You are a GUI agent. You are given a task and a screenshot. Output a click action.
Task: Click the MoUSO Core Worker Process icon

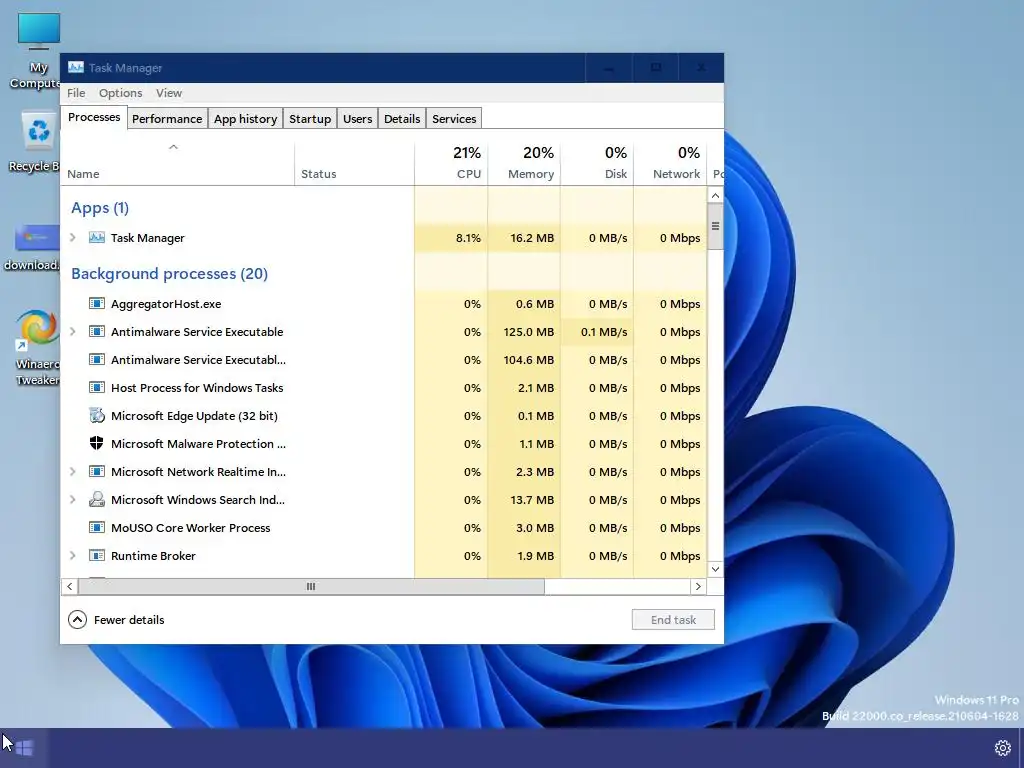[x=97, y=528]
